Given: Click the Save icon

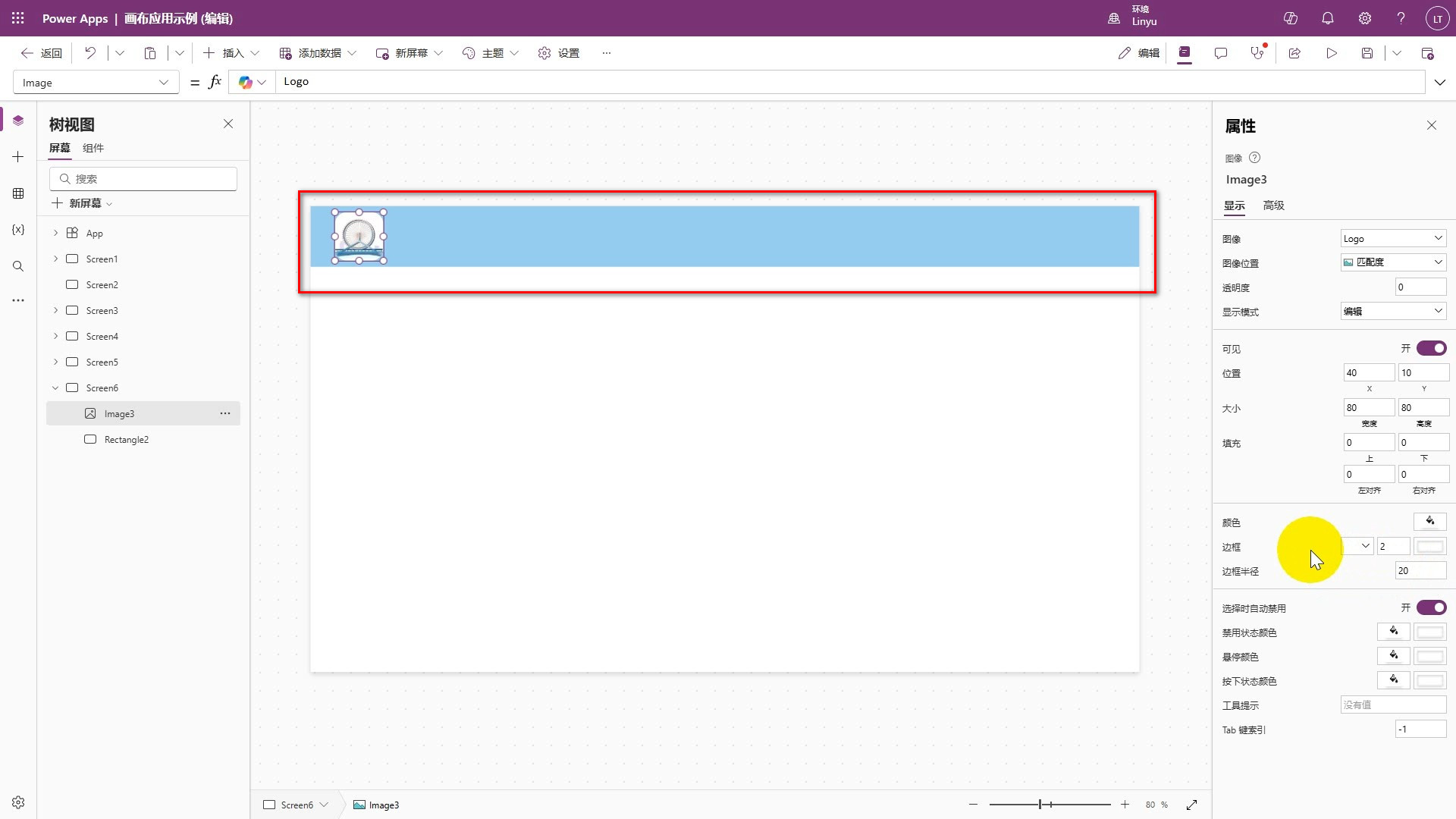Looking at the screenshot, I should pyautogui.click(x=1367, y=53).
